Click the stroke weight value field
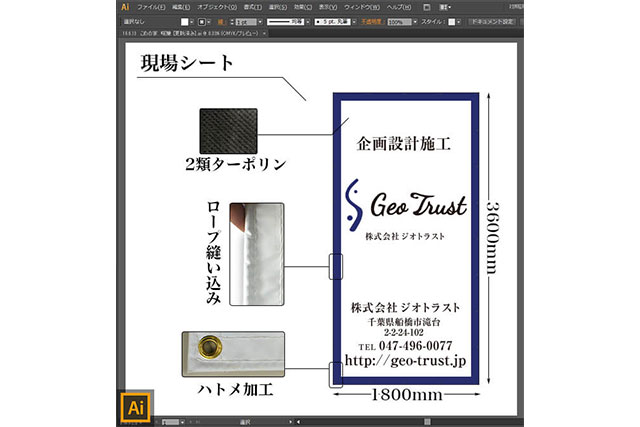 (x=246, y=22)
